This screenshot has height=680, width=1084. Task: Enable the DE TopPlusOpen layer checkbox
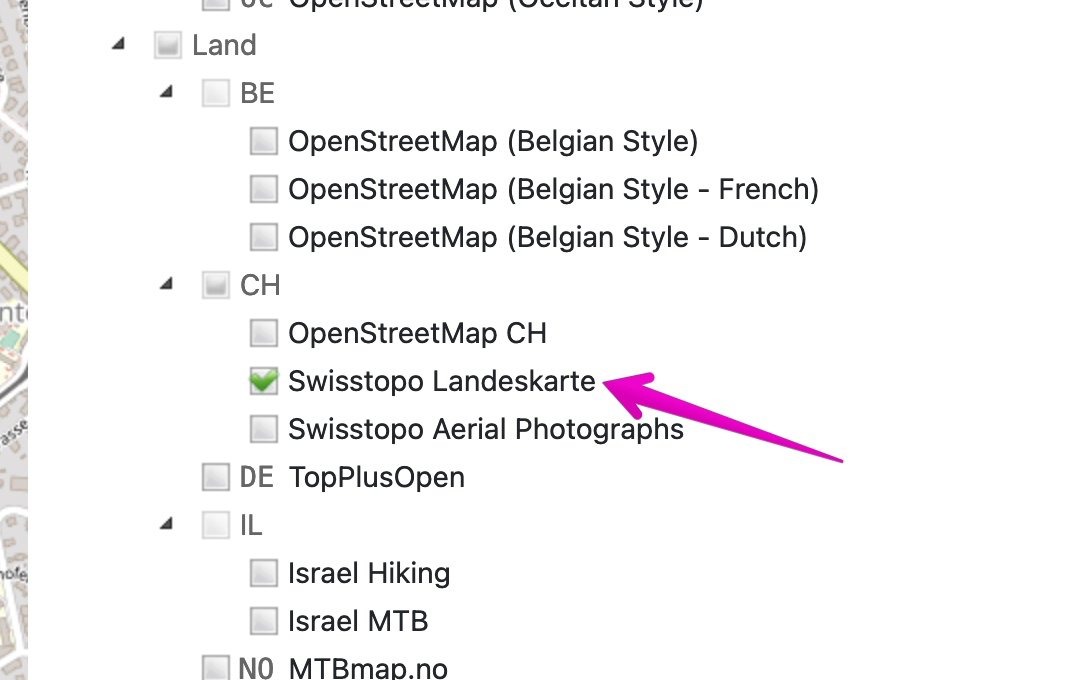click(215, 477)
